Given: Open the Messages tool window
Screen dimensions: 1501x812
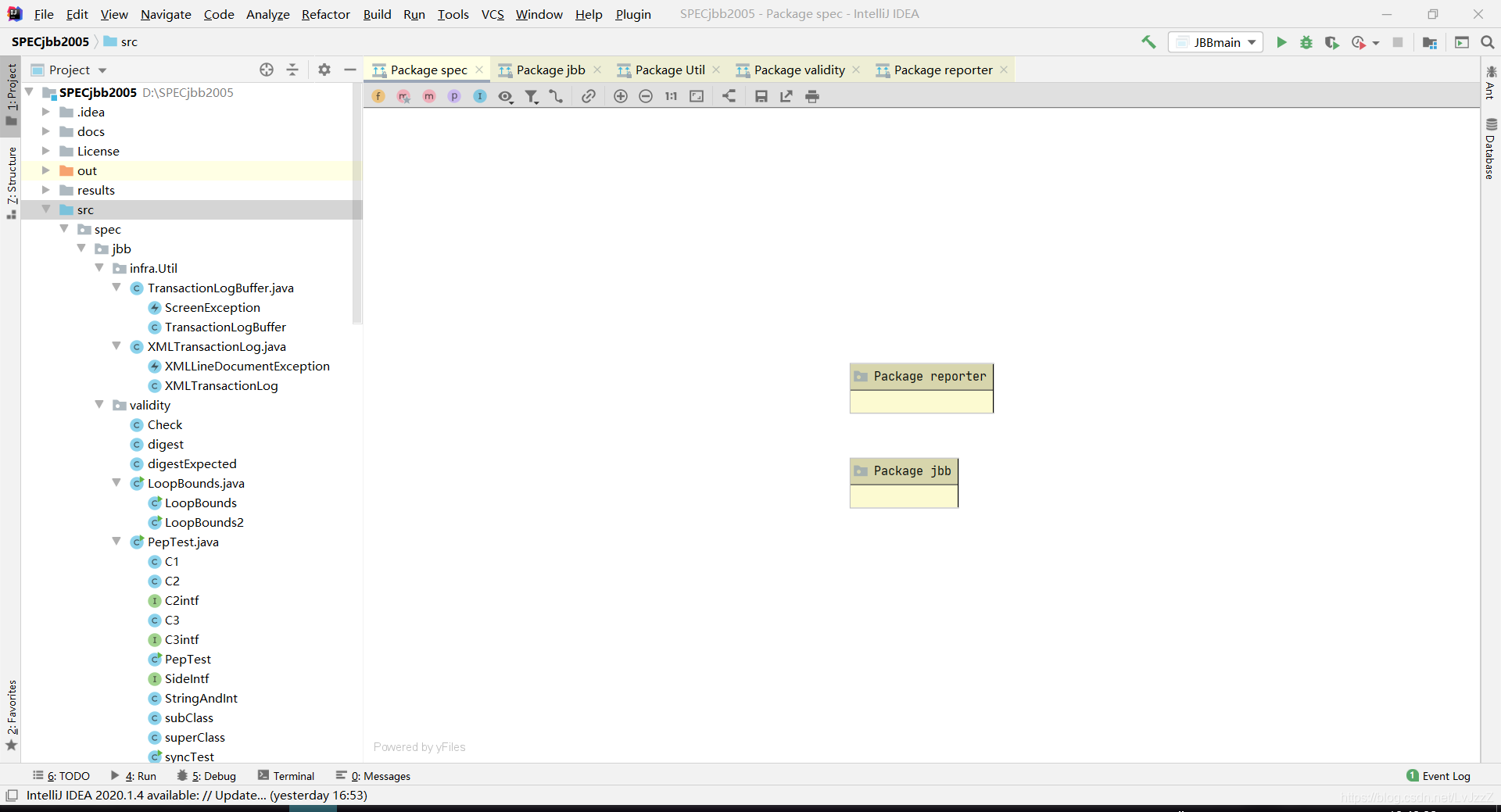Looking at the screenshot, I should pos(374,776).
